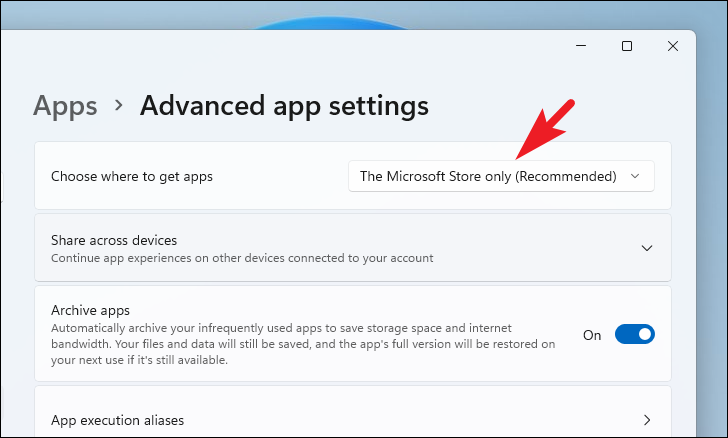The image size is (728, 438).
Task: Click the 'Choose where to get apps' label
Action: tap(132, 177)
